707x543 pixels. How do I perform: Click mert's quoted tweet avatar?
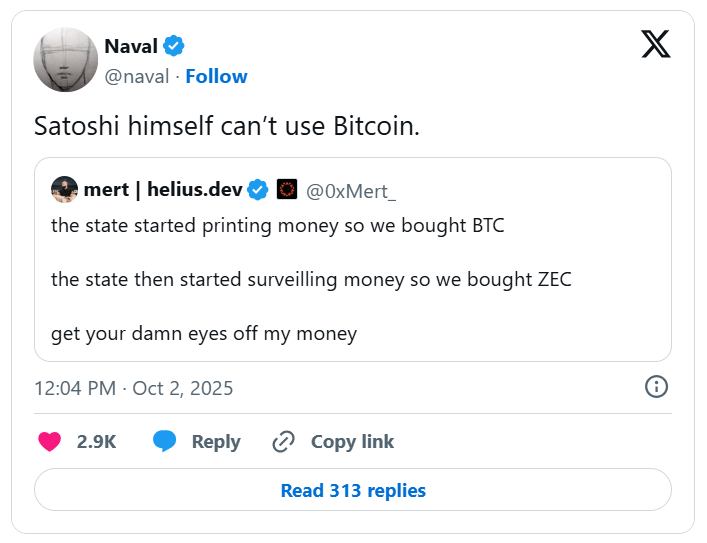[64, 189]
